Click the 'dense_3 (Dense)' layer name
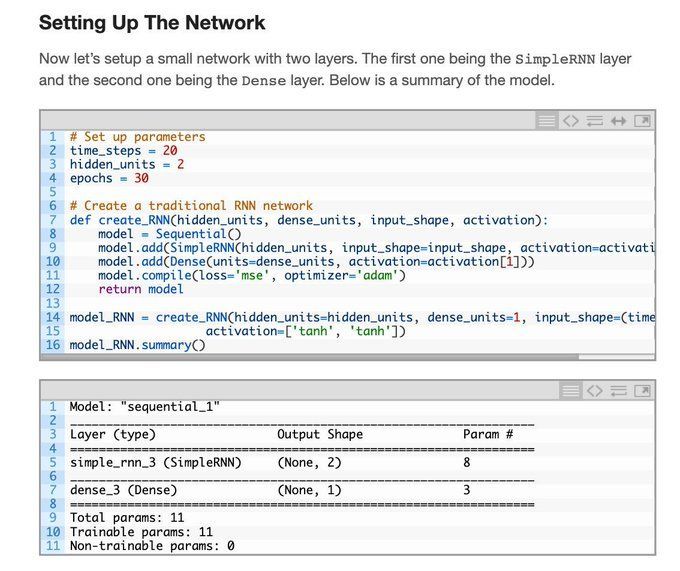This screenshot has width=680, height=571. coord(124,490)
